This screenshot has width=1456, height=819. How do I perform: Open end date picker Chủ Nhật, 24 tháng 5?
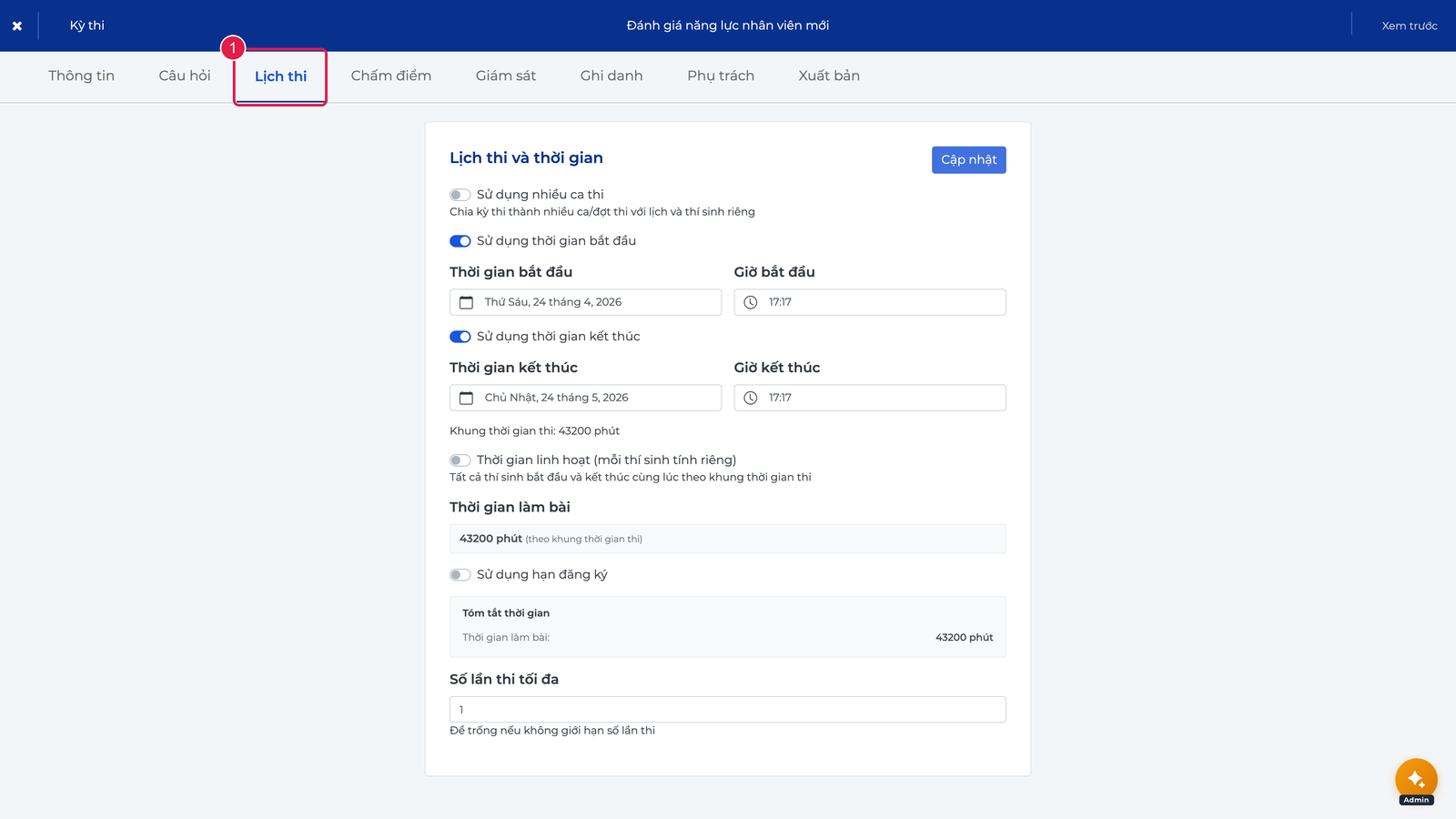point(585,398)
